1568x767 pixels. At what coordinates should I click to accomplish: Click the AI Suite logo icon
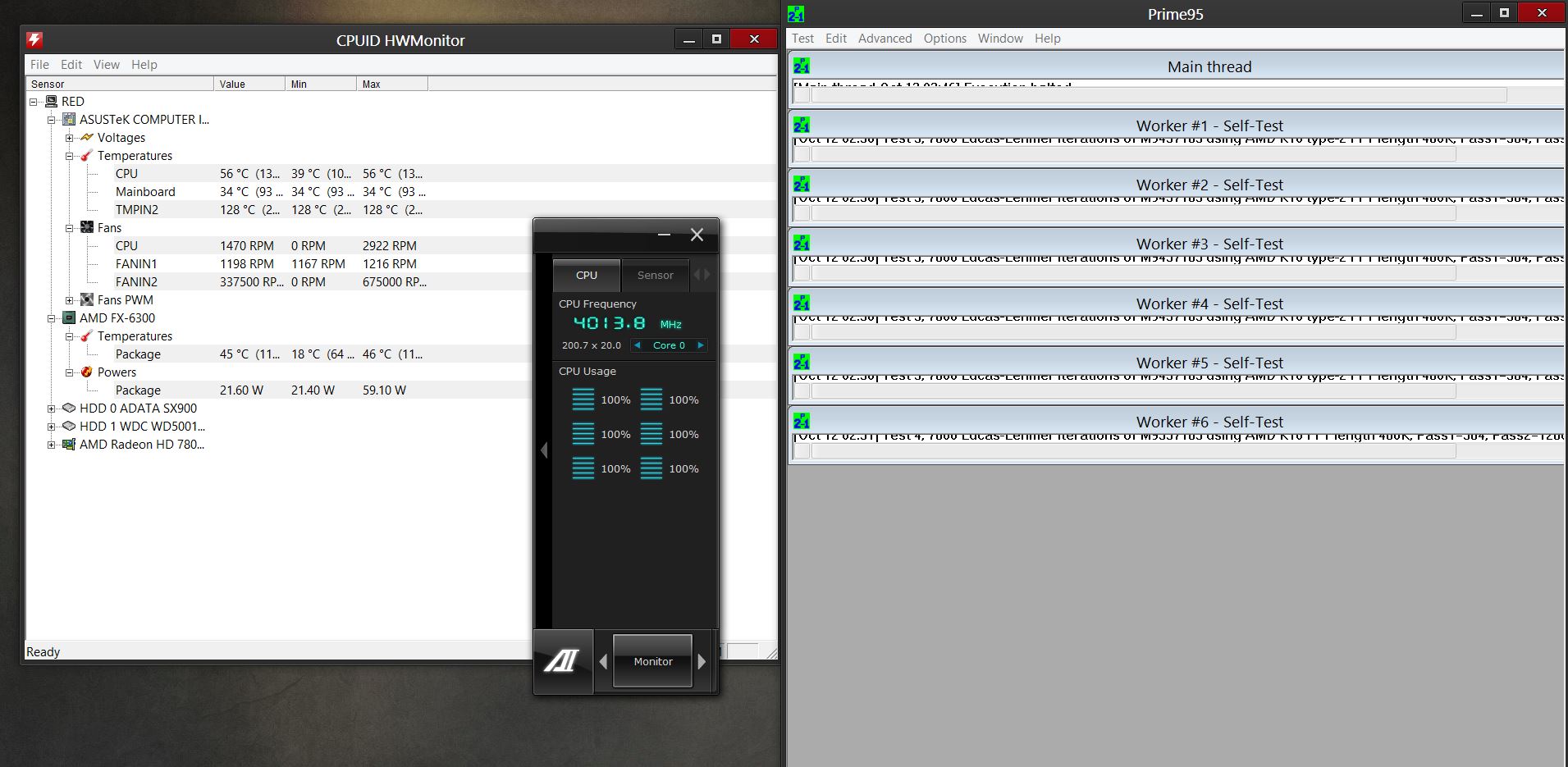click(562, 661)
